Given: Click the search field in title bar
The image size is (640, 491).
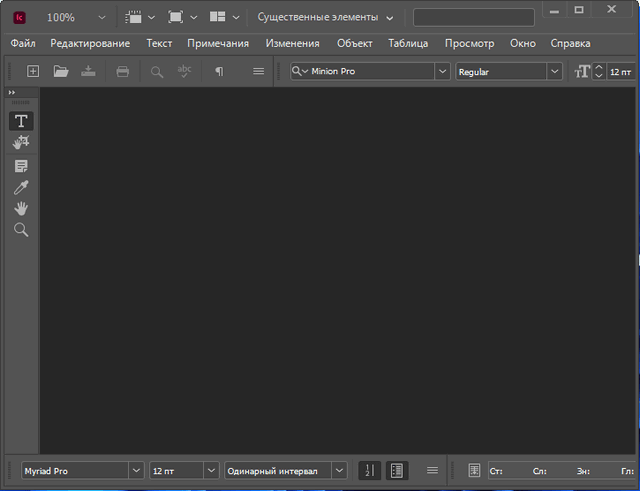Looking at the screenshot, I should [472, 17].
